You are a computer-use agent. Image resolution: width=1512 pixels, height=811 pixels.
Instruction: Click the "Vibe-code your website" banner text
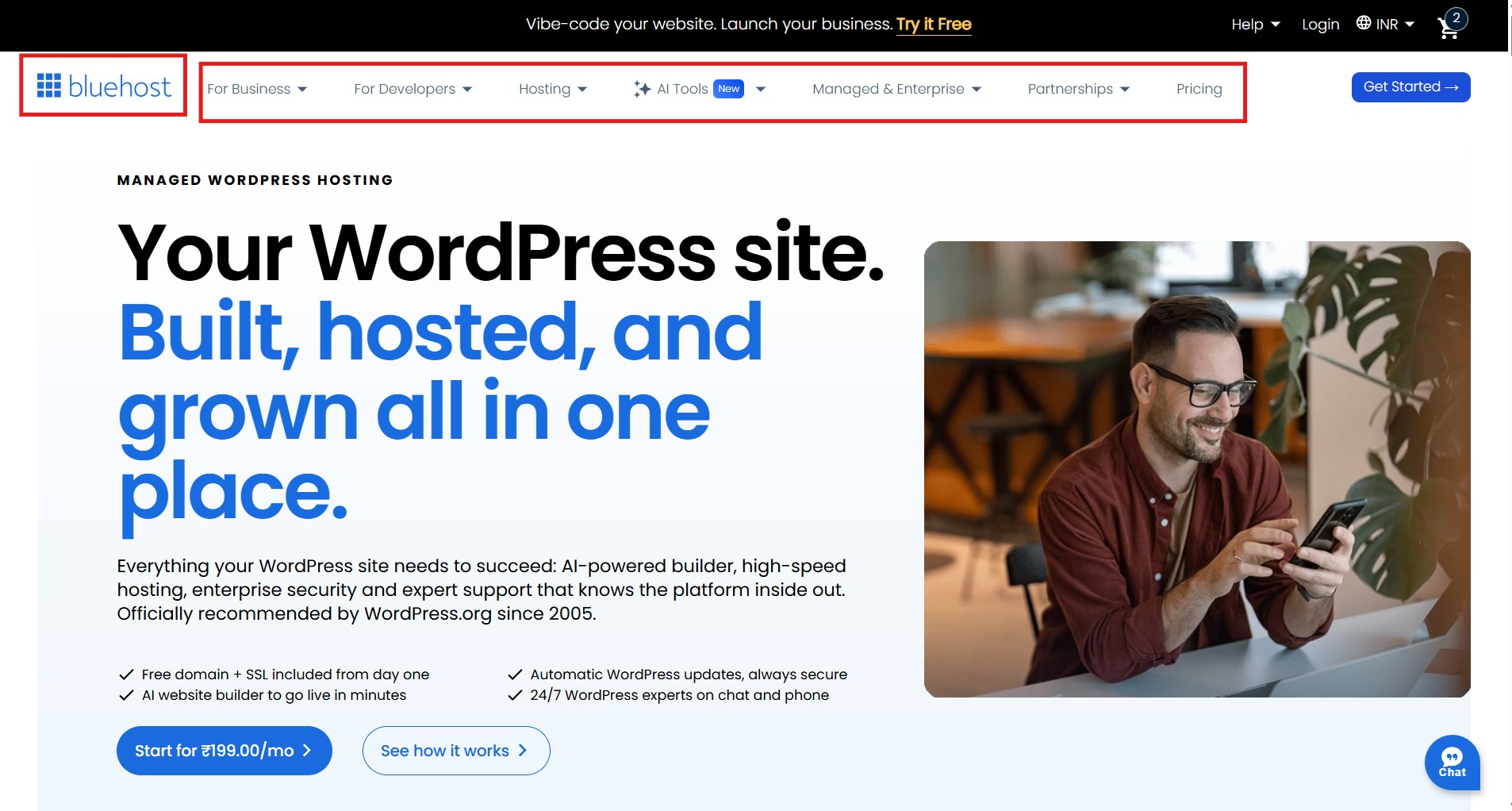click(709, 24)
